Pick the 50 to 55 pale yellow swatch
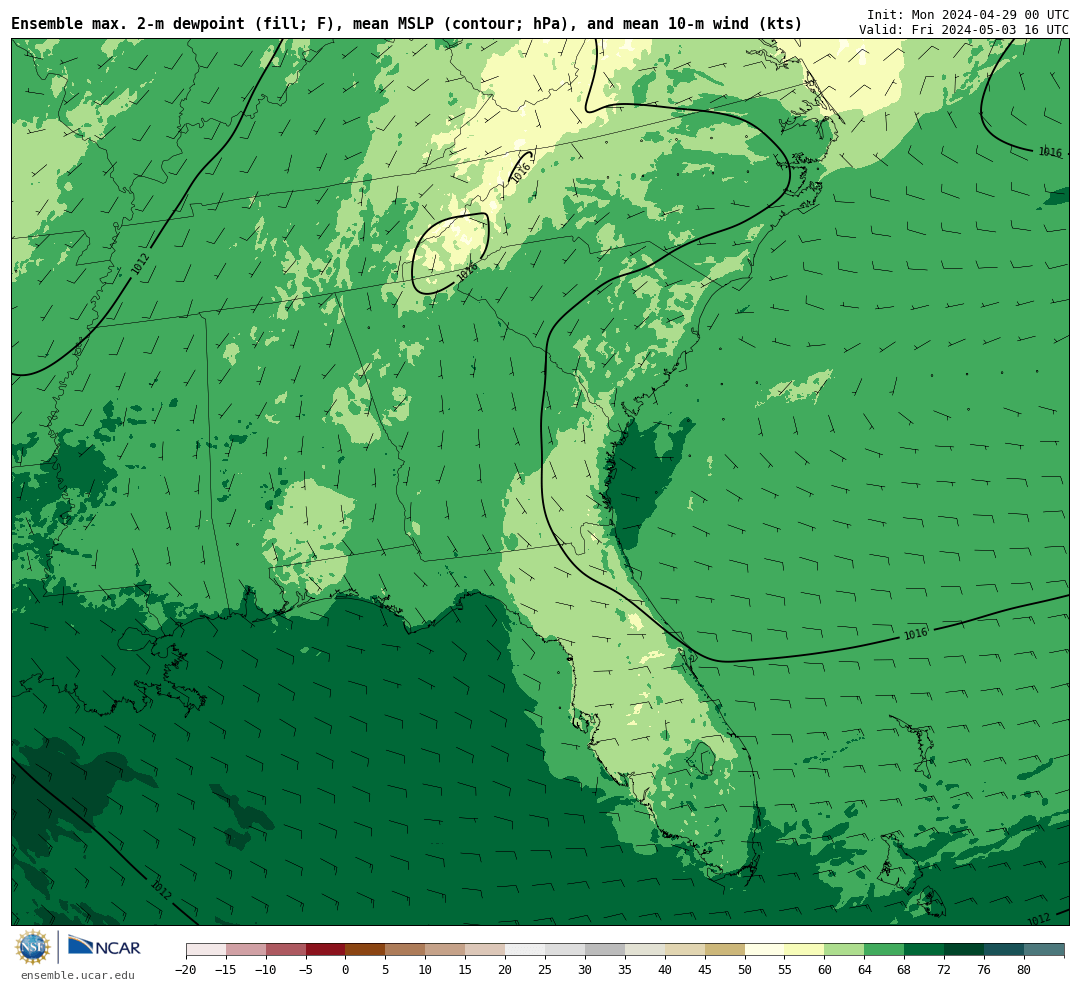Image resolution: width=1080 pixels, height=988 pixels. click(x=765, y=950)
